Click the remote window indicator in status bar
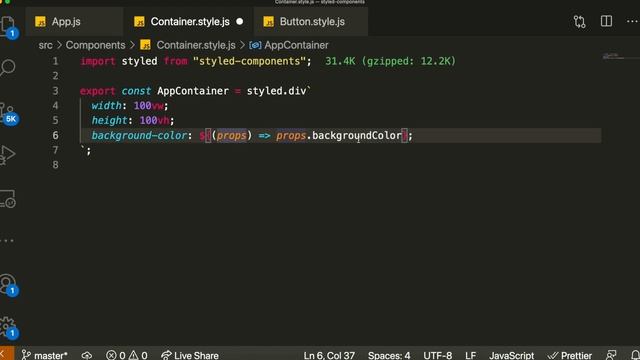The image size is (640, 360). tap(7, 353)
